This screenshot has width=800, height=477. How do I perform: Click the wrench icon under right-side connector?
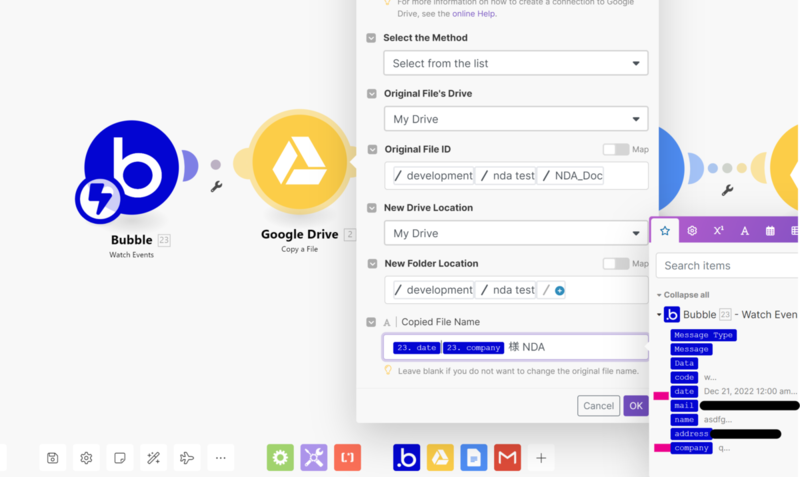pos(728,190)
